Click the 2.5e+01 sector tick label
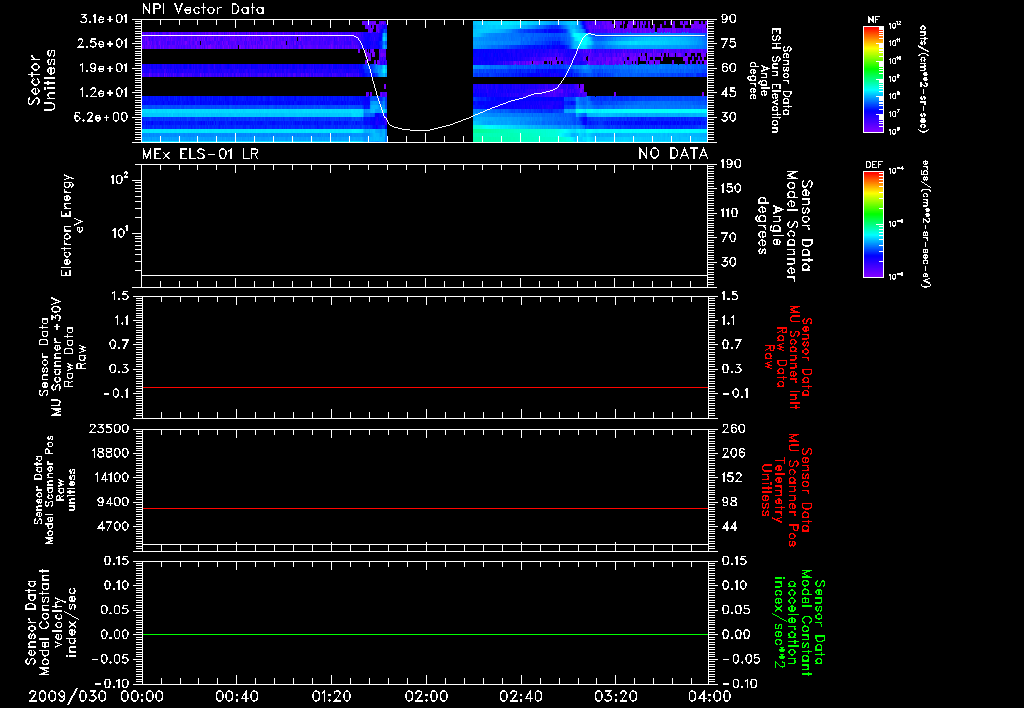 (103, 43)
